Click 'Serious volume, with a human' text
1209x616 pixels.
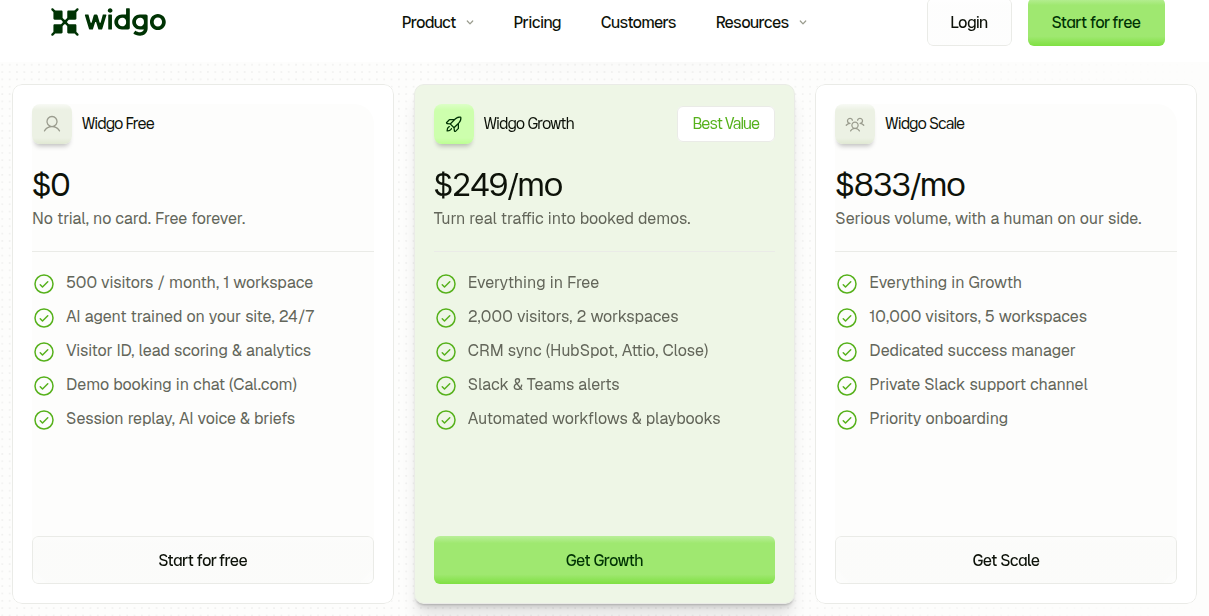click(988, 218)
